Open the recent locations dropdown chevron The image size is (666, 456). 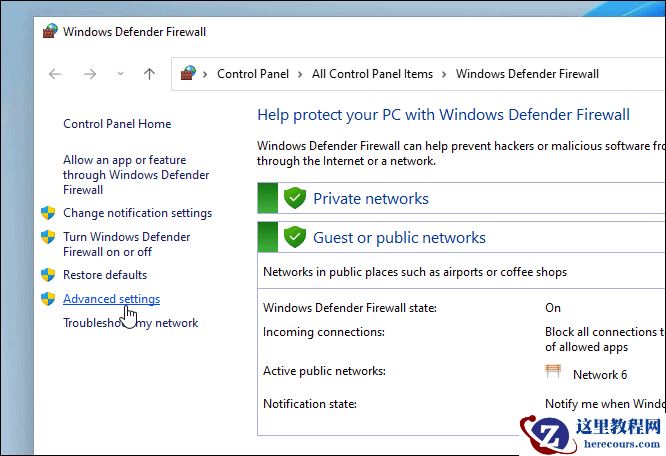[121, 74]
